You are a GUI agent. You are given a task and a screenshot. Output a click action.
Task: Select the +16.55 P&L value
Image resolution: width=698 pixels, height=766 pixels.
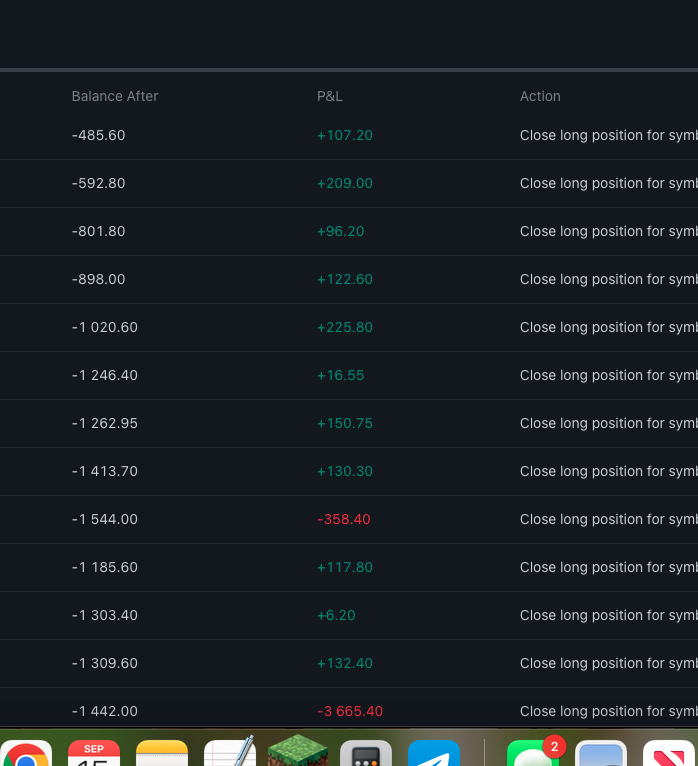point(340,375)
